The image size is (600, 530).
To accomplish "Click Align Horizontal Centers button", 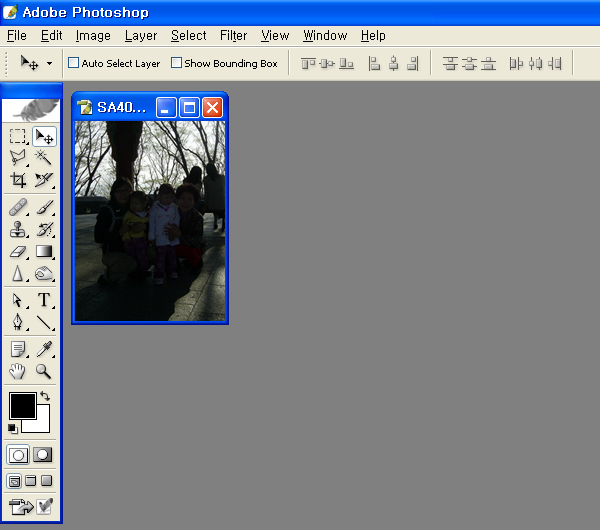I will tap(394, 63).
